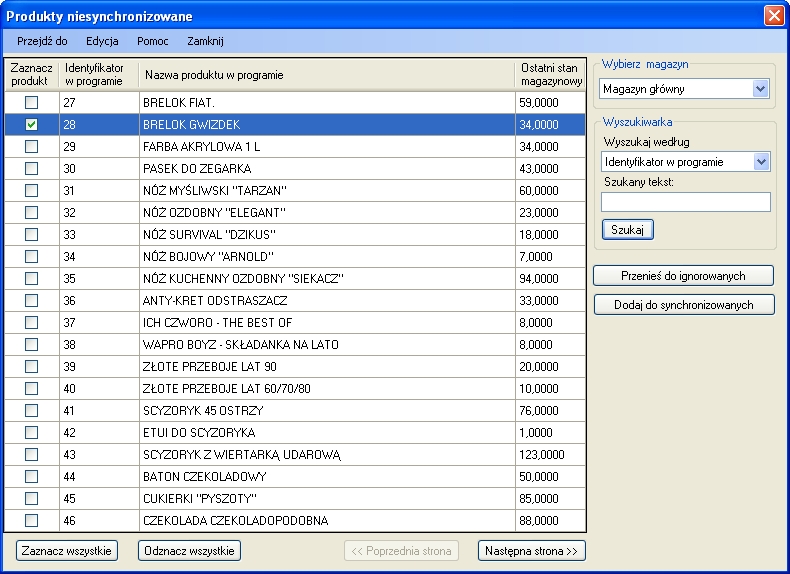790x574 pixels.
Task: Tick the checkbox for FARBA AKRYLOWA 1 L
Action: [31, 147]
